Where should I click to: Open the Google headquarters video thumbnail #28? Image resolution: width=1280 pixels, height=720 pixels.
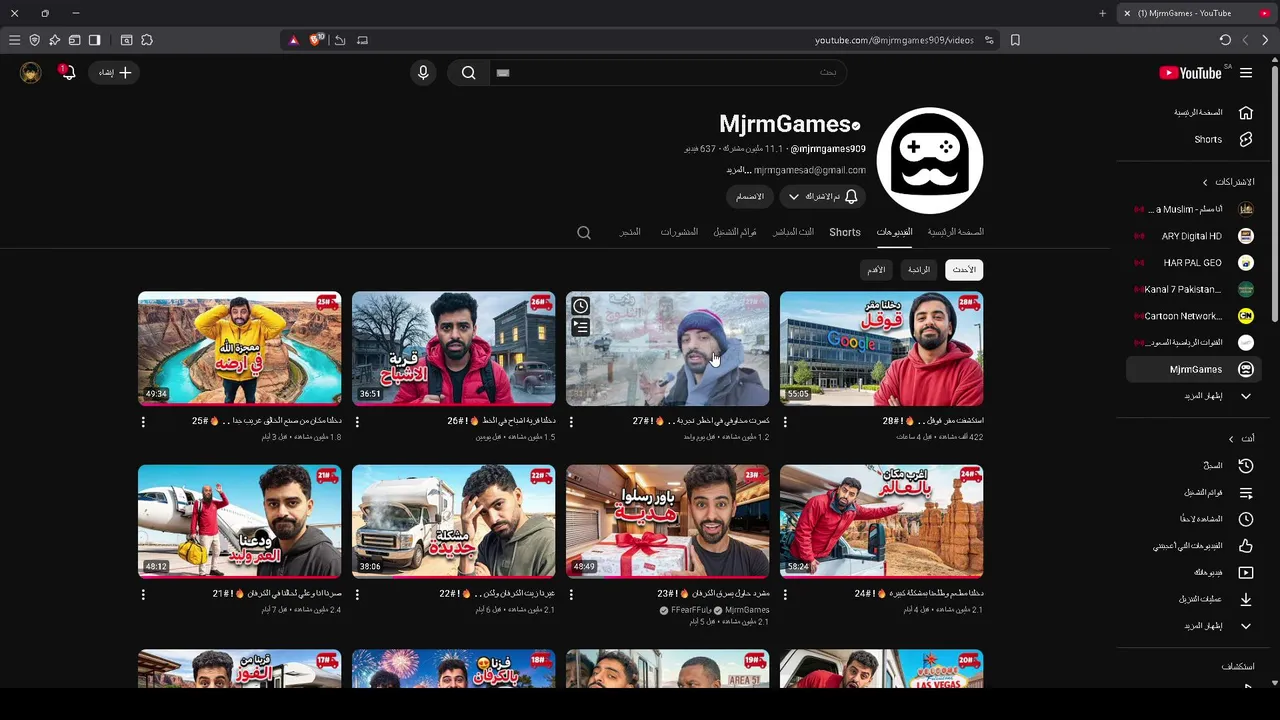click(x=881, y=349)
